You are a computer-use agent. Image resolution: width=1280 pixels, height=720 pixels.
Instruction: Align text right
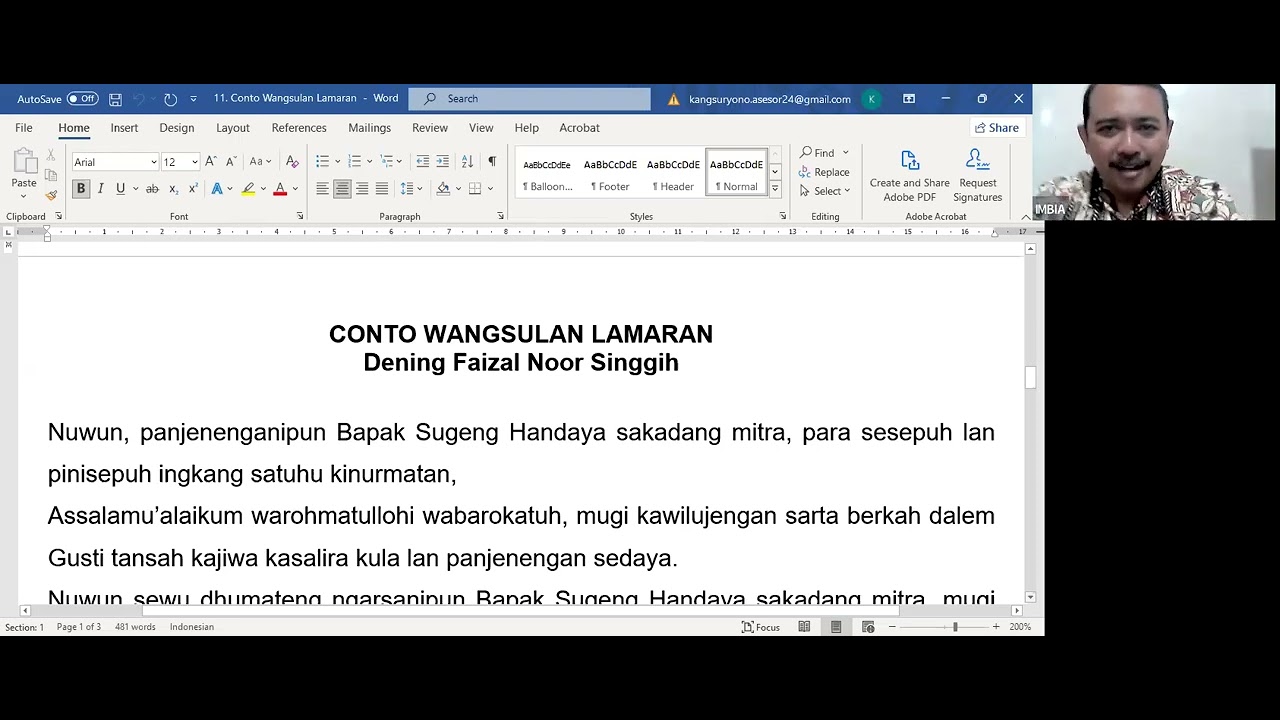pyautogui.click(x=362, y=189)
